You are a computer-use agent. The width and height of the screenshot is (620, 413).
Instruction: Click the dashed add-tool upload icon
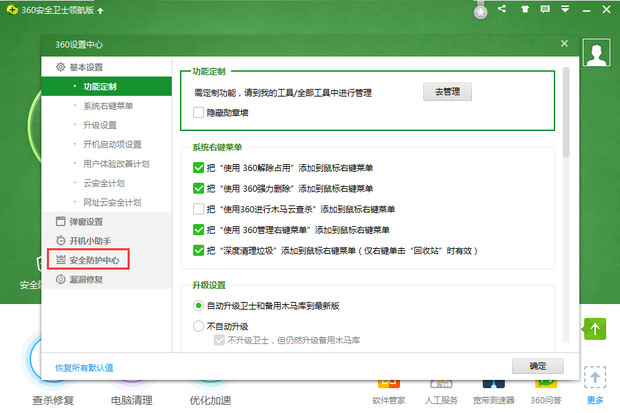coord(595,377)
